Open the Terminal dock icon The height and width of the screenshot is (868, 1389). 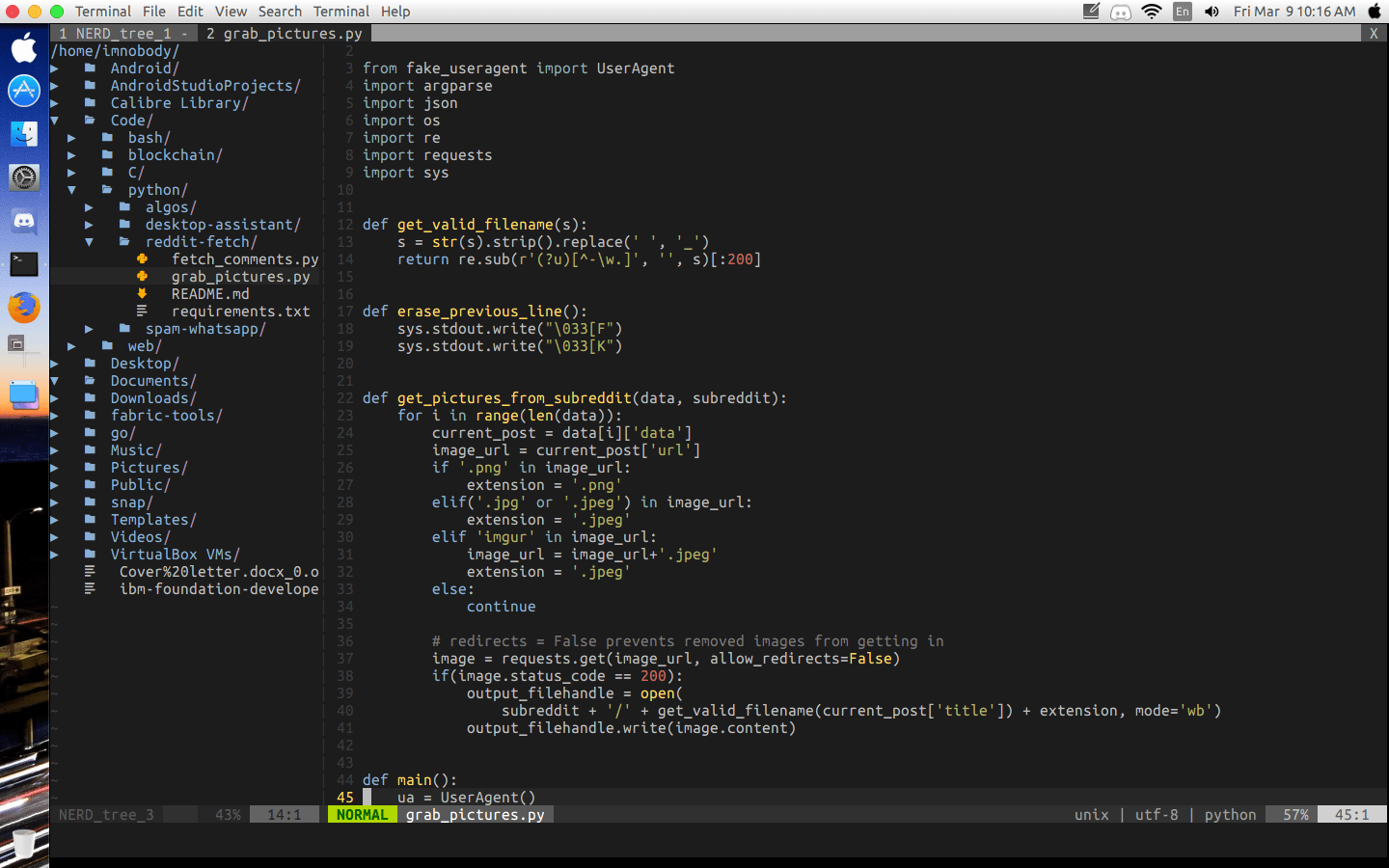click(x=24, y=264)
